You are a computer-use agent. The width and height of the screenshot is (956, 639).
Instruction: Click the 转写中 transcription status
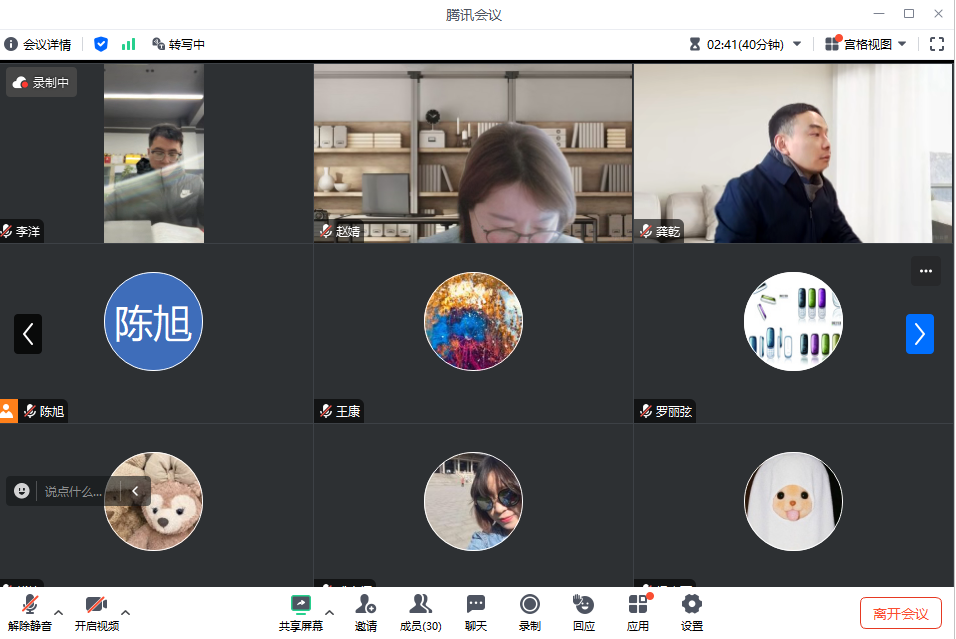(179, 44)
